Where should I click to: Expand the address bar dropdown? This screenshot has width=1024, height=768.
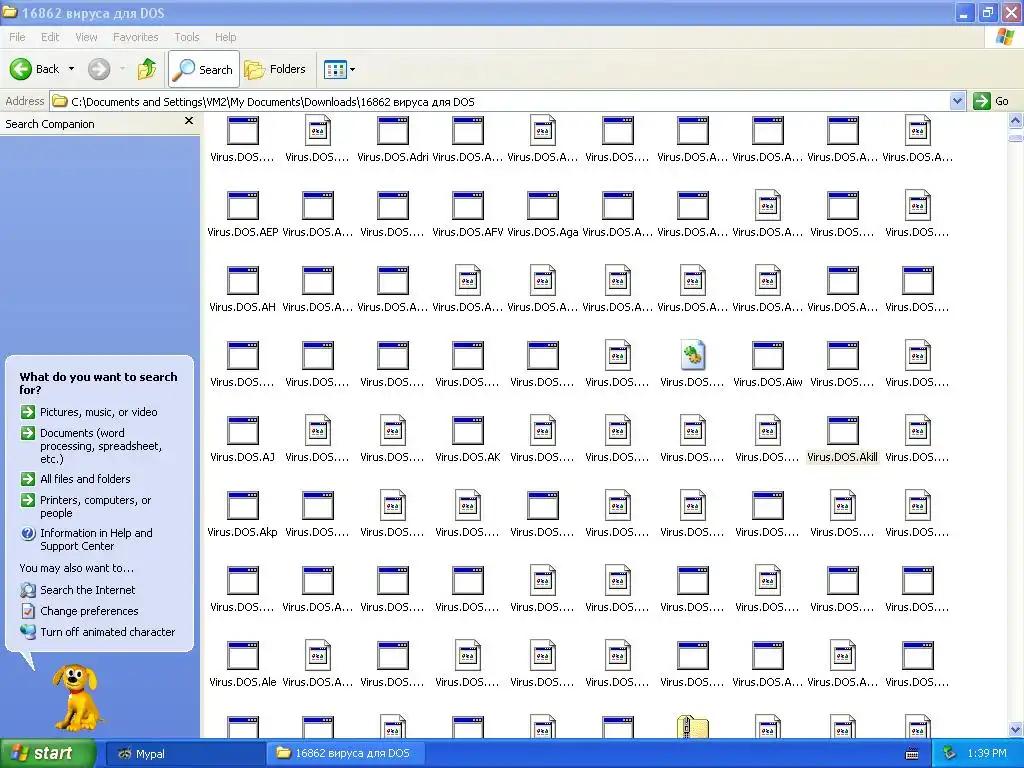click(x=957, y=101)
